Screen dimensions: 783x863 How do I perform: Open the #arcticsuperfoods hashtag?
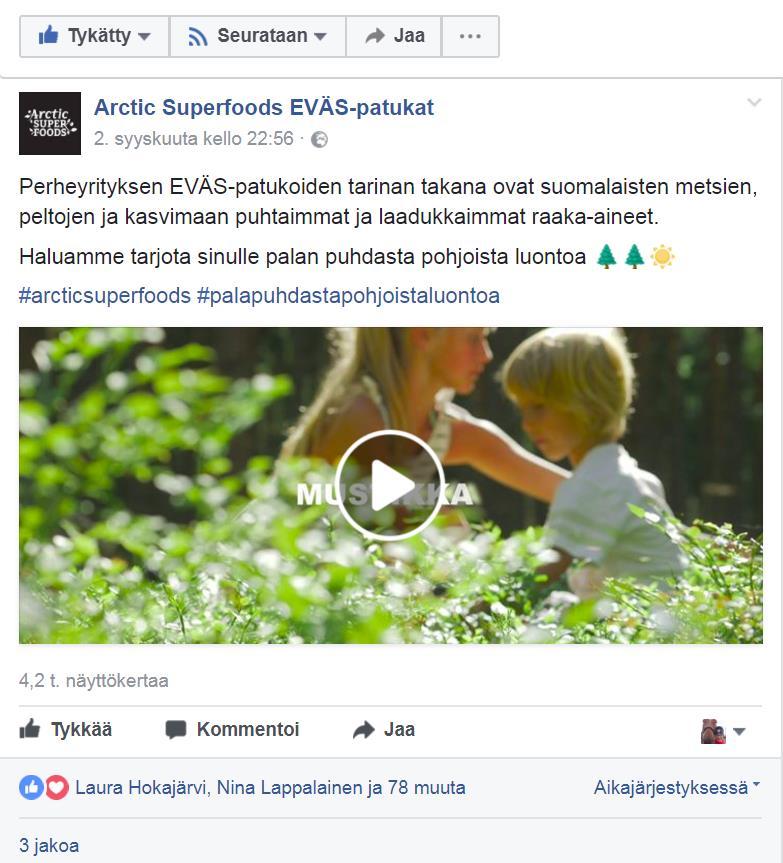(105, 296)
